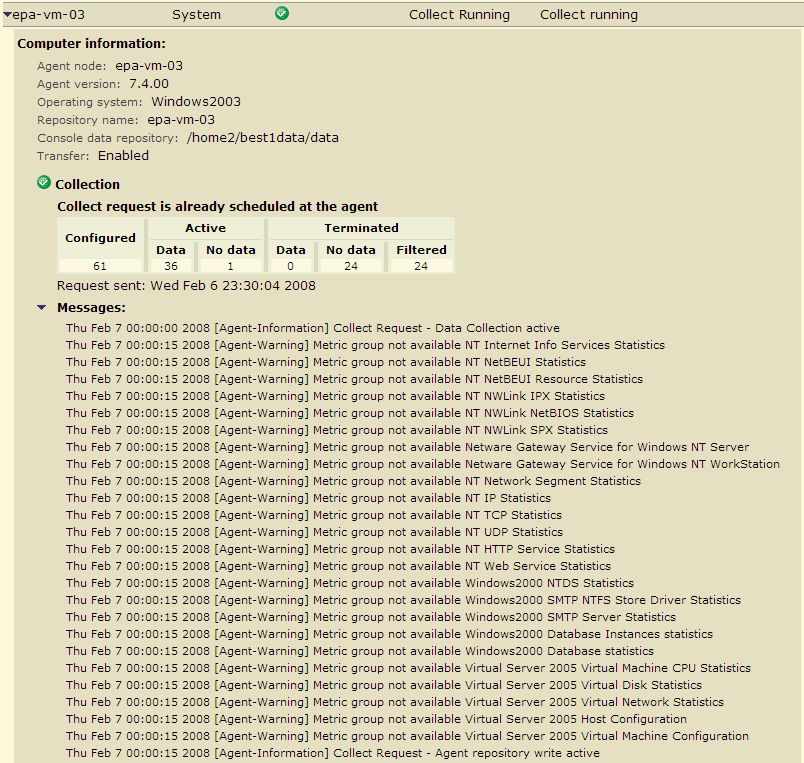This screenshot has width=804, height=763.
Task: Click the lowercase 'Collect running' status text
Action: pos(589,15)
